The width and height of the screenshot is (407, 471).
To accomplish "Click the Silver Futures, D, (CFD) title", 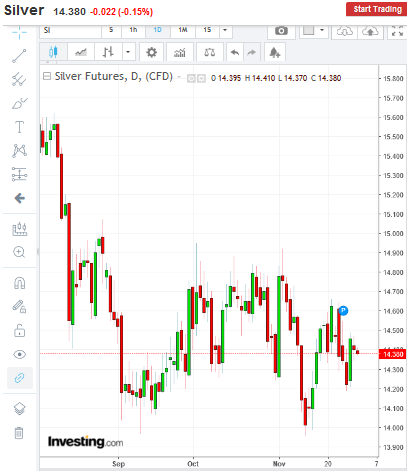I will pyautogui.click(x=114, y=76).
